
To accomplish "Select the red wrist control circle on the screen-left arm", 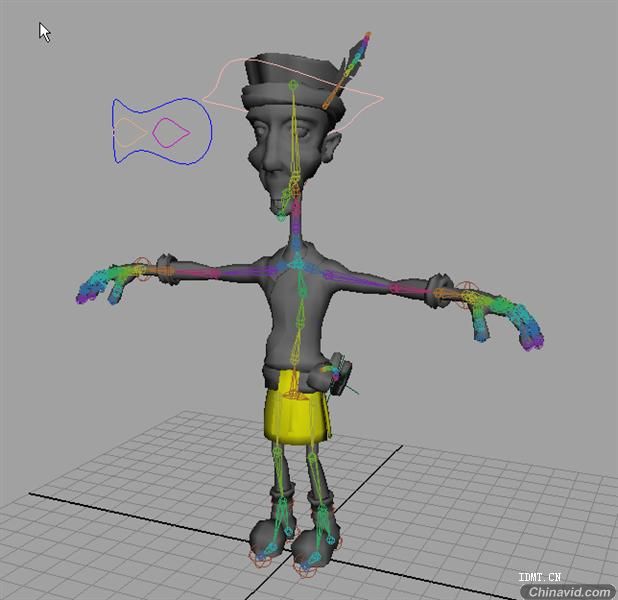I will coord(142,269).
